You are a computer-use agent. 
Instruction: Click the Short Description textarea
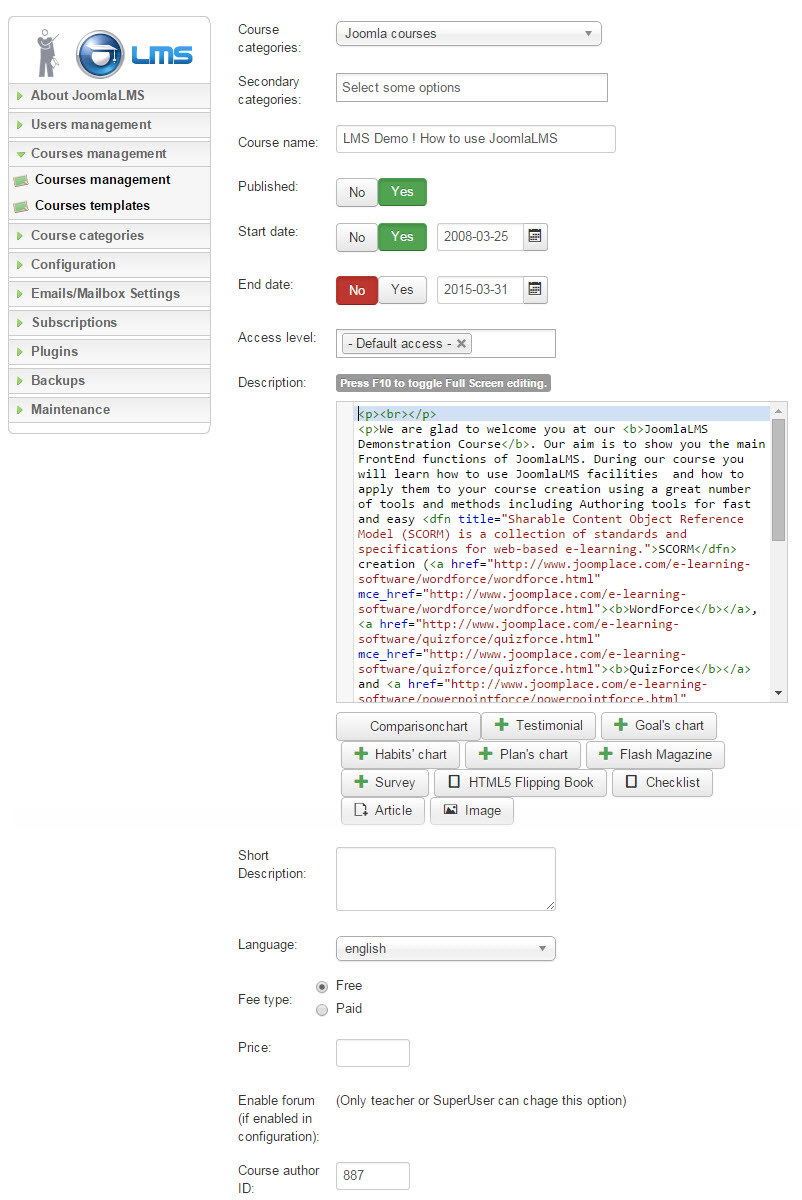[x=446, y=879]
